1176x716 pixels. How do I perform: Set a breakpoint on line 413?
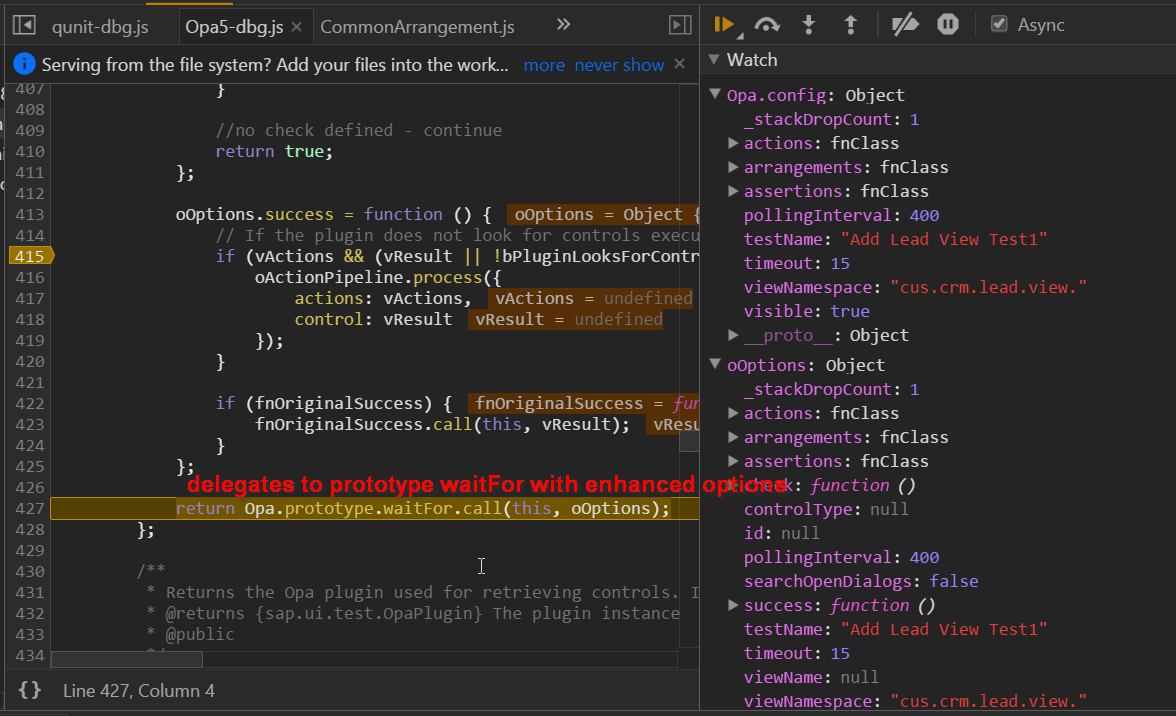pos(30,214)
